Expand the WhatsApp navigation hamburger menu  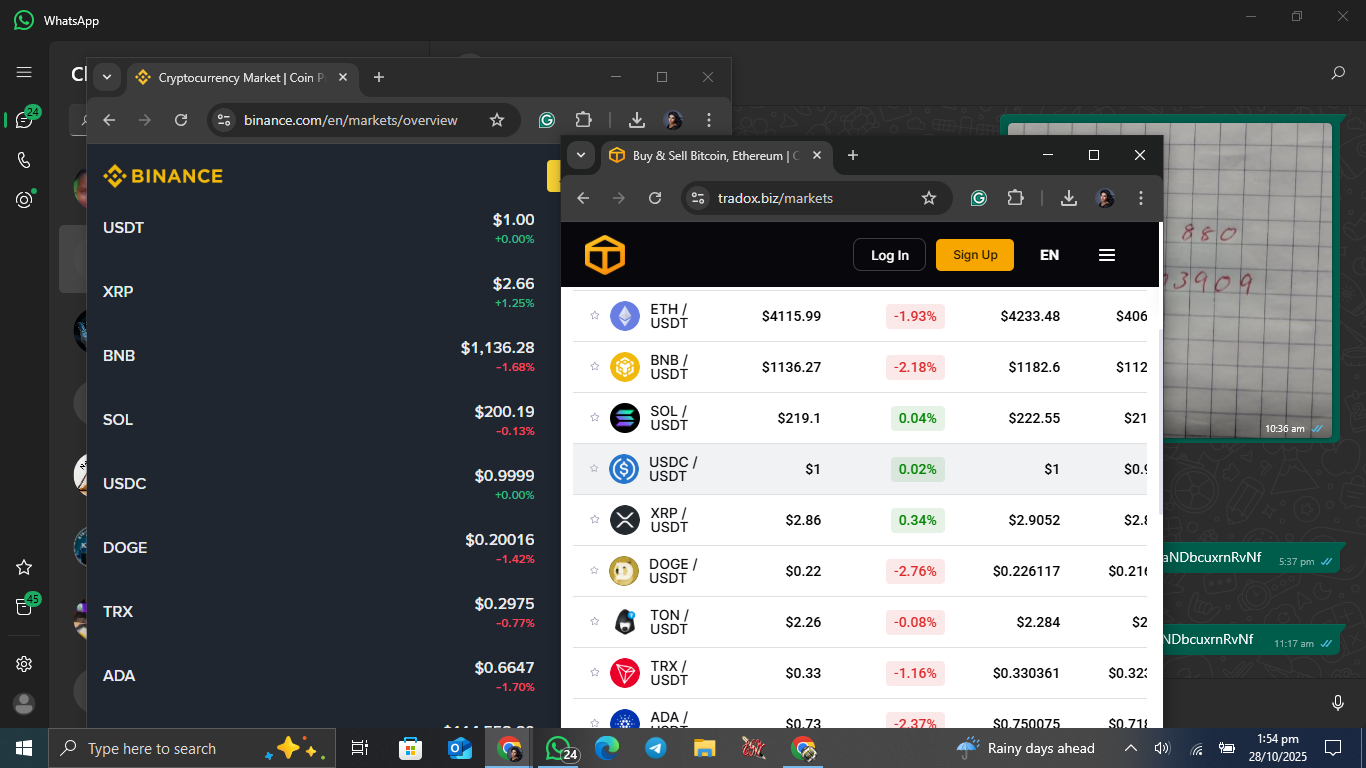[24, 72]
